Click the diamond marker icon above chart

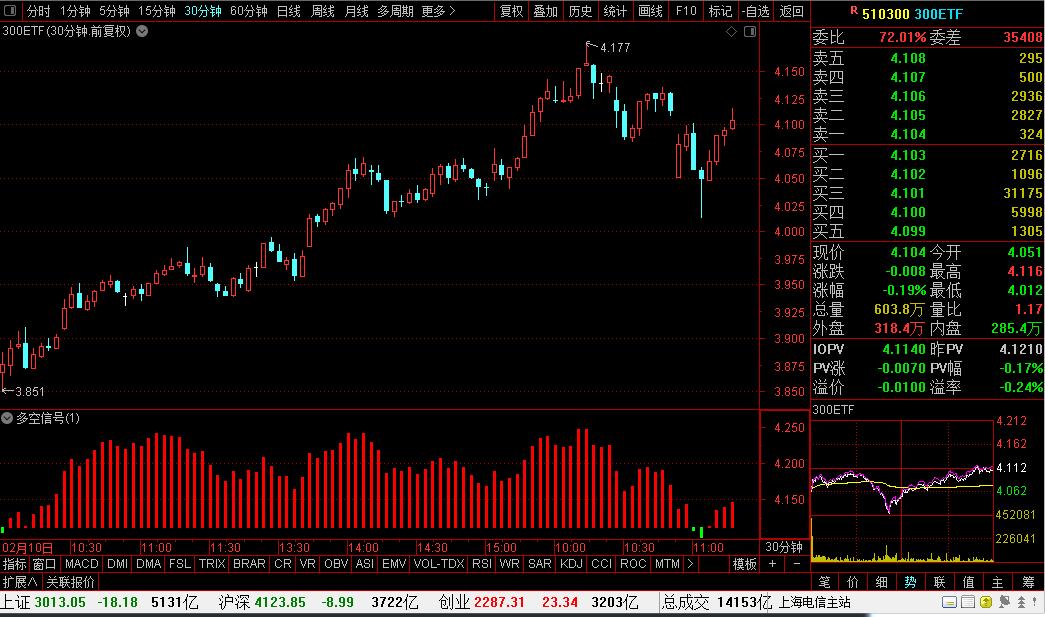tap(731, 31)
